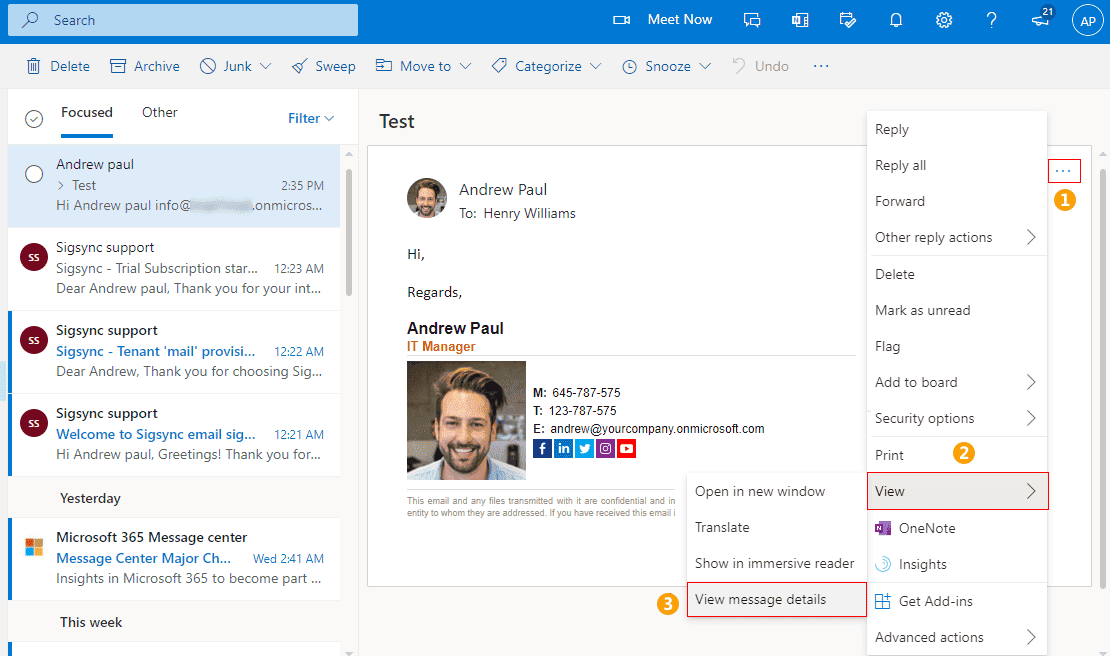
Task: Click the Twitter icon in signature
Action: [x=584, y=448]
